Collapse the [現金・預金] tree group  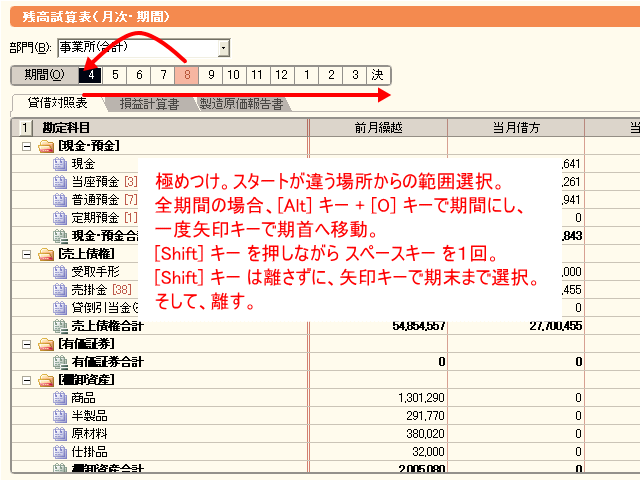tap(27, 146)
